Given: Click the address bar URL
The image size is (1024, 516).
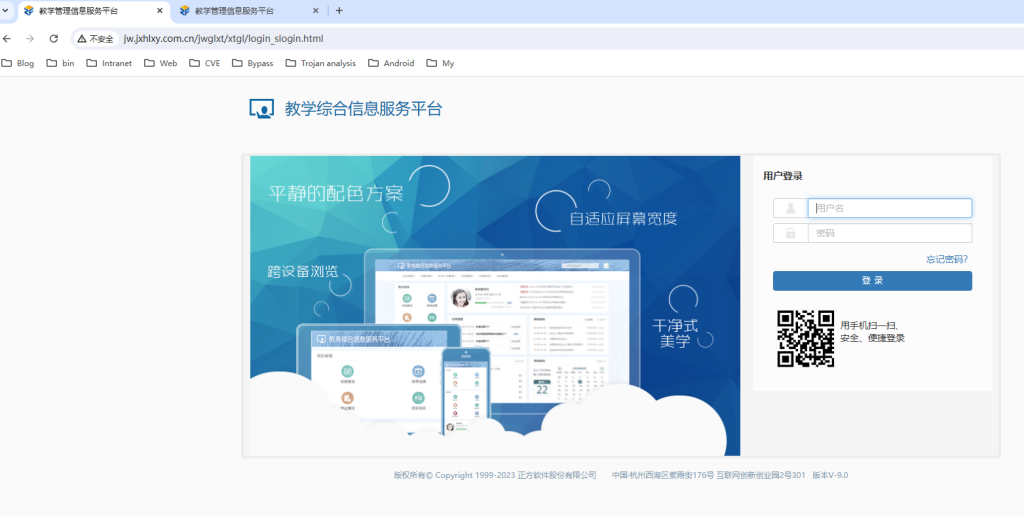Looking at the screenshot, I should [224, 38].
